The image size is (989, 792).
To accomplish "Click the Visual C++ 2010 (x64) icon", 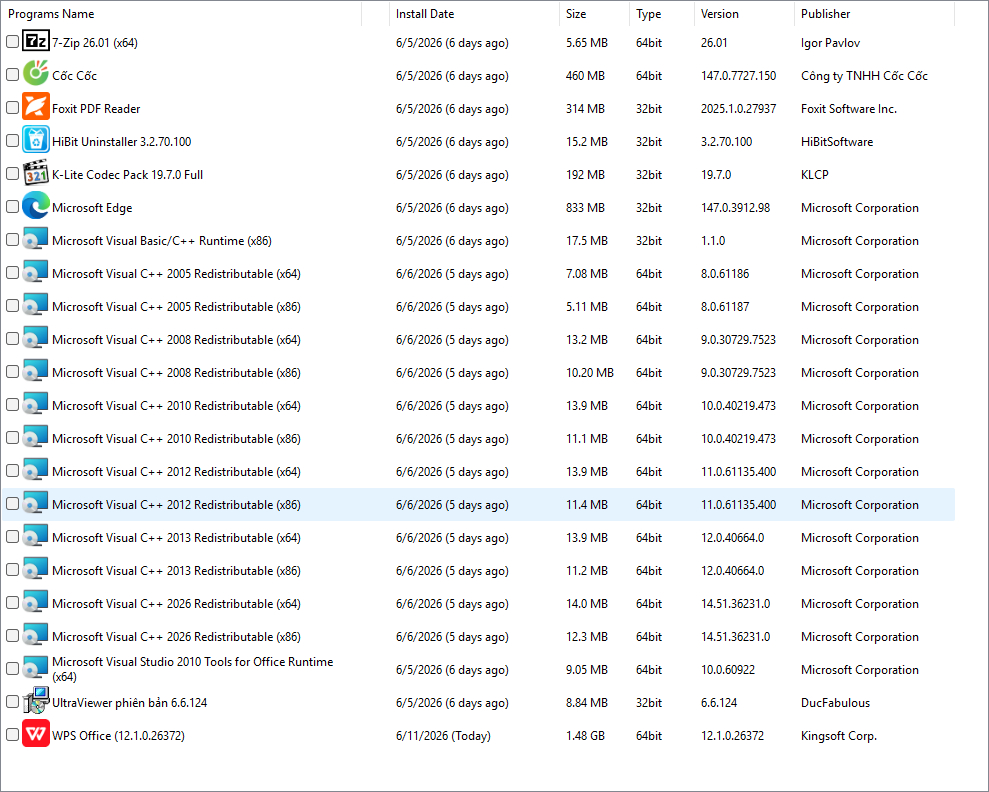I will (x=36, y=404).
